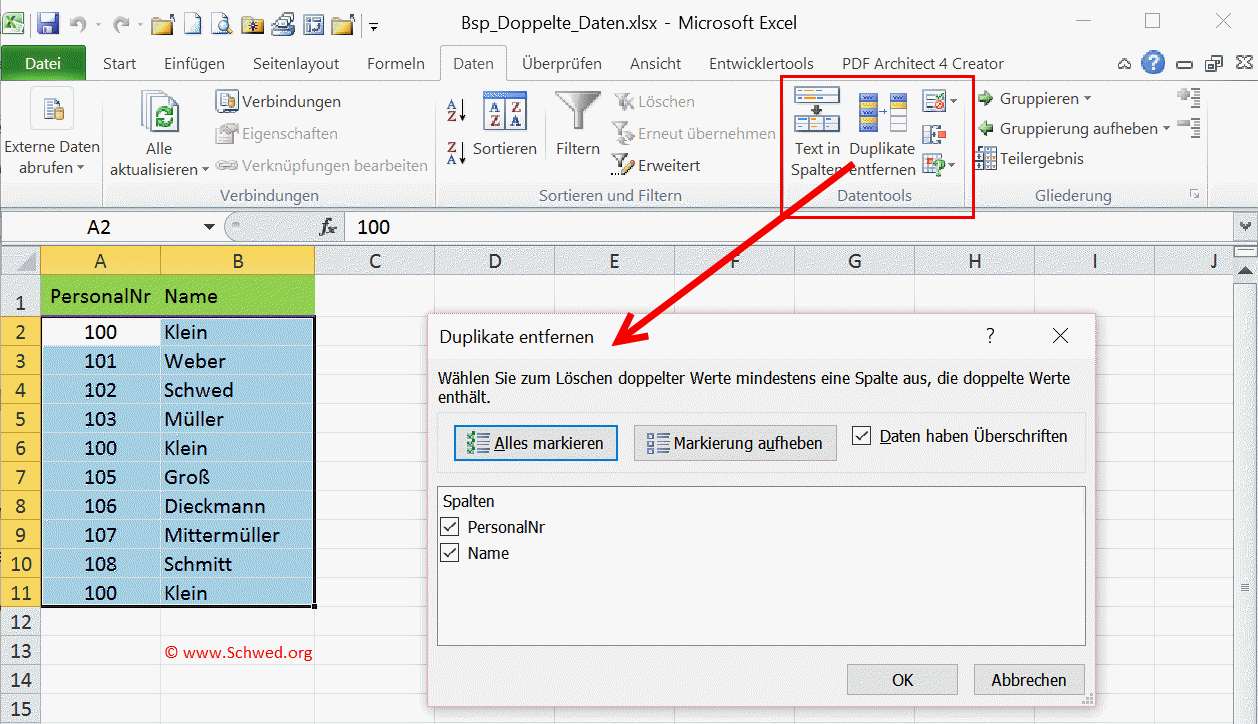Quick print with the printer icon
Viewport: 1258px width, 724px height.
(283, 24)
